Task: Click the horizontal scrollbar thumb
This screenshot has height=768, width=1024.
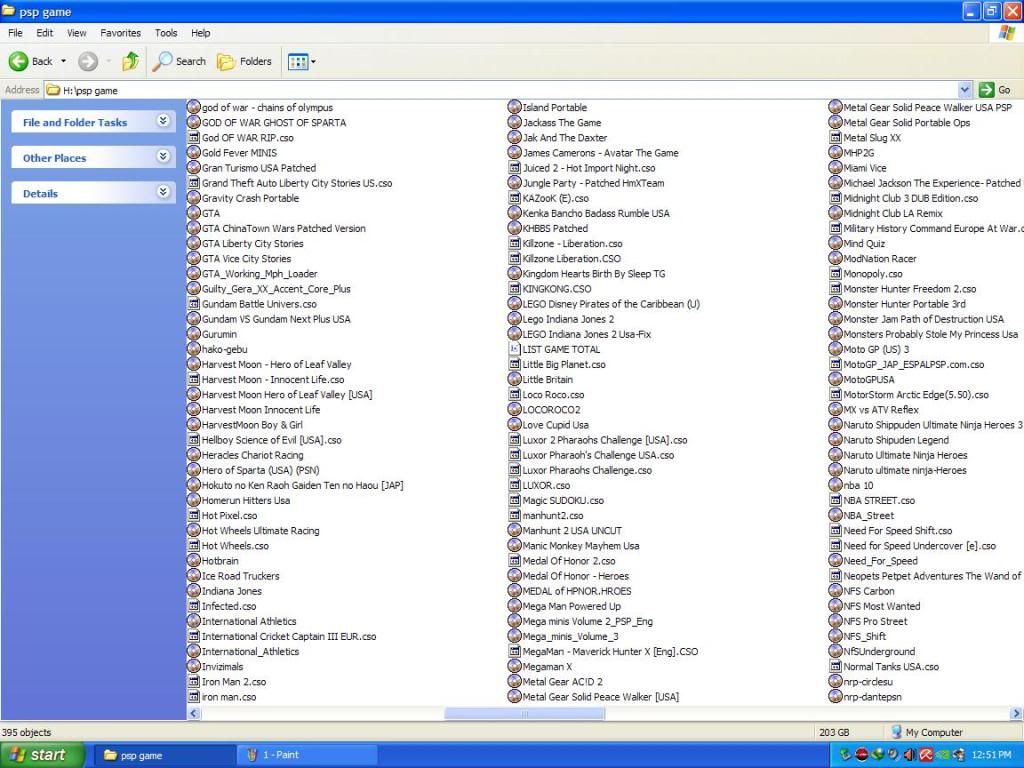Action: tap(524, 714)
